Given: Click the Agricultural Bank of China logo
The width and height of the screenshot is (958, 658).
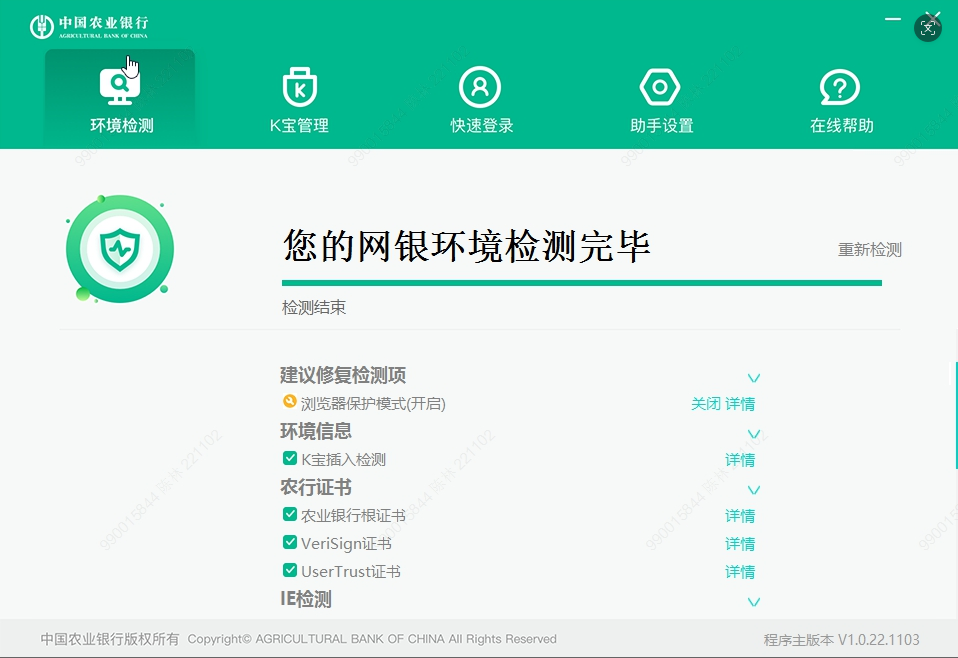Looking at the screenshot, I should [x=89, y=26].
